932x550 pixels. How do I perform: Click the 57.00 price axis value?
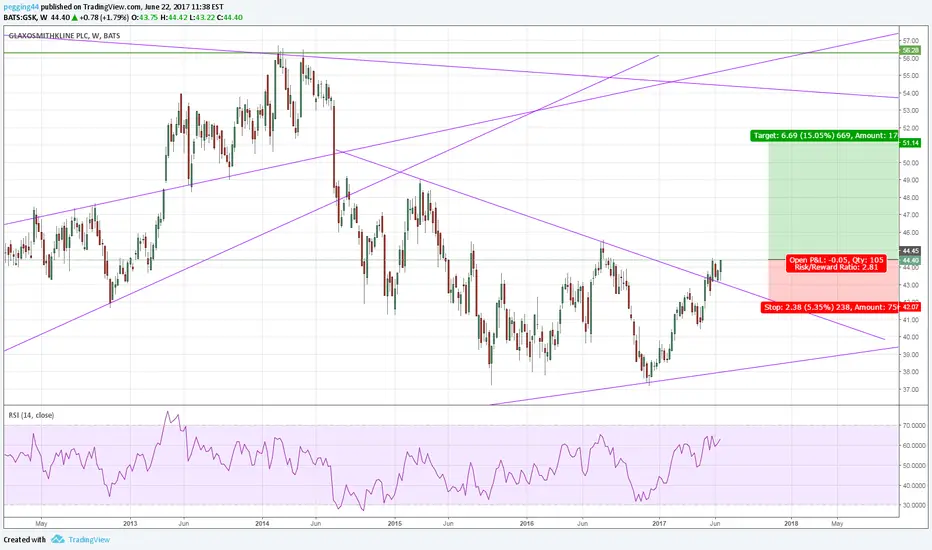click(x=911, y=40)
